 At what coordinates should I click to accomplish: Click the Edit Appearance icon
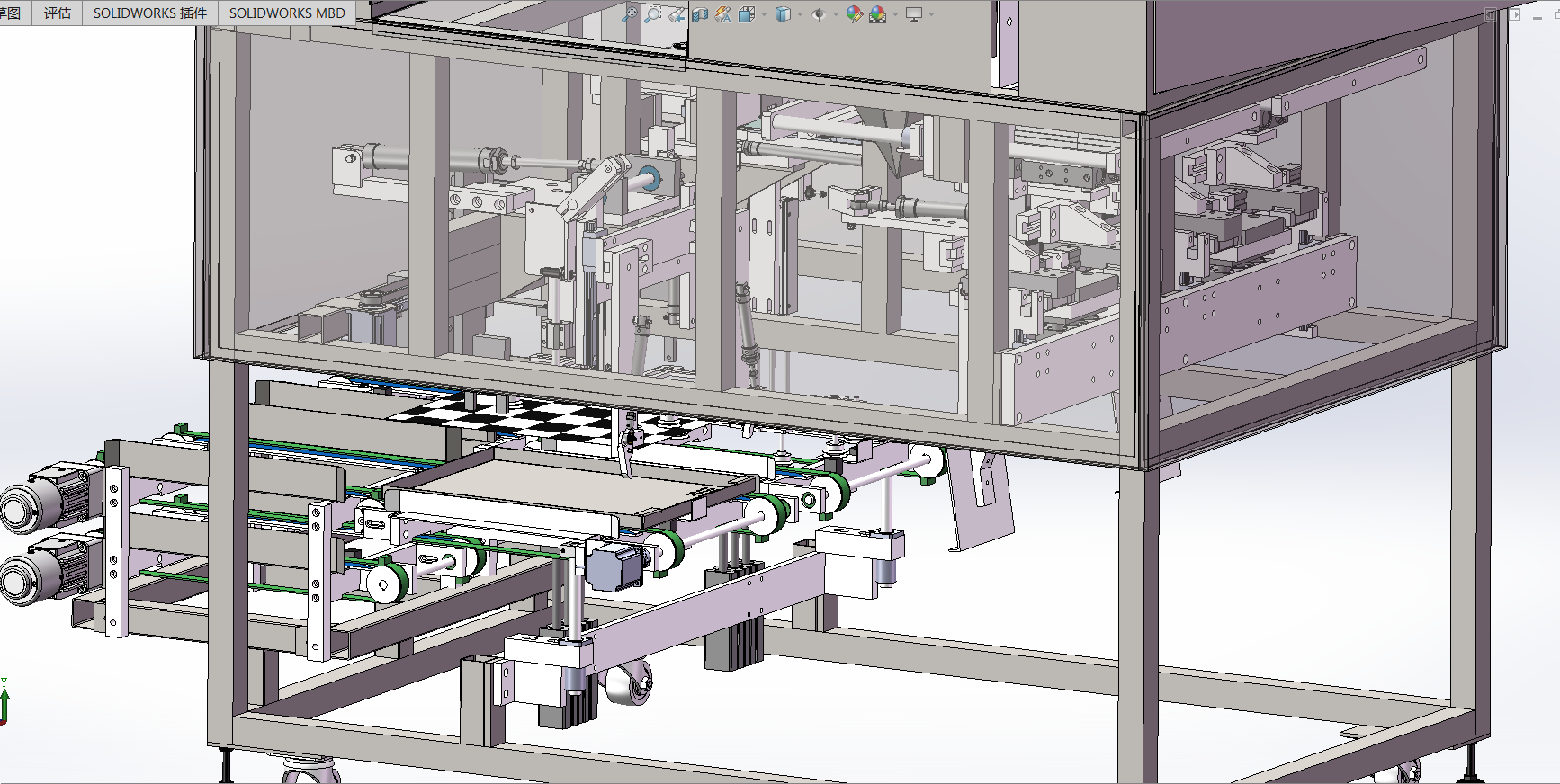pyautogui.click(x=855, y=13)
